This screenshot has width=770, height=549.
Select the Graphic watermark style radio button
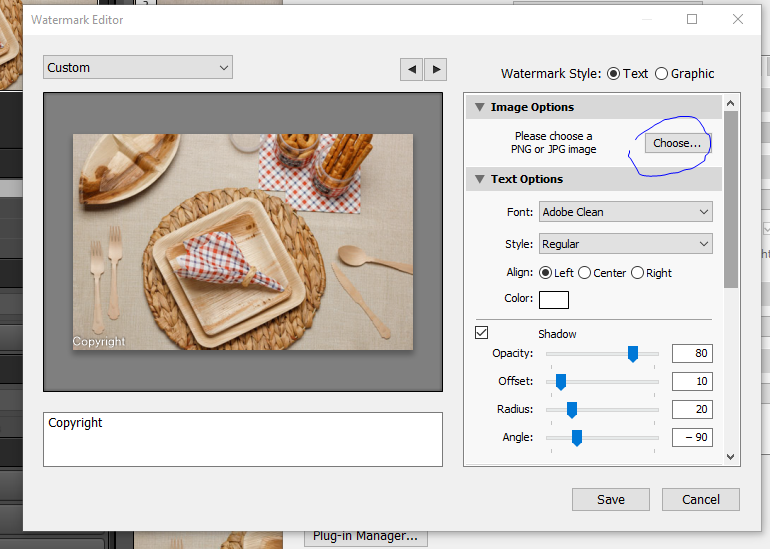(x=661, y=74)
